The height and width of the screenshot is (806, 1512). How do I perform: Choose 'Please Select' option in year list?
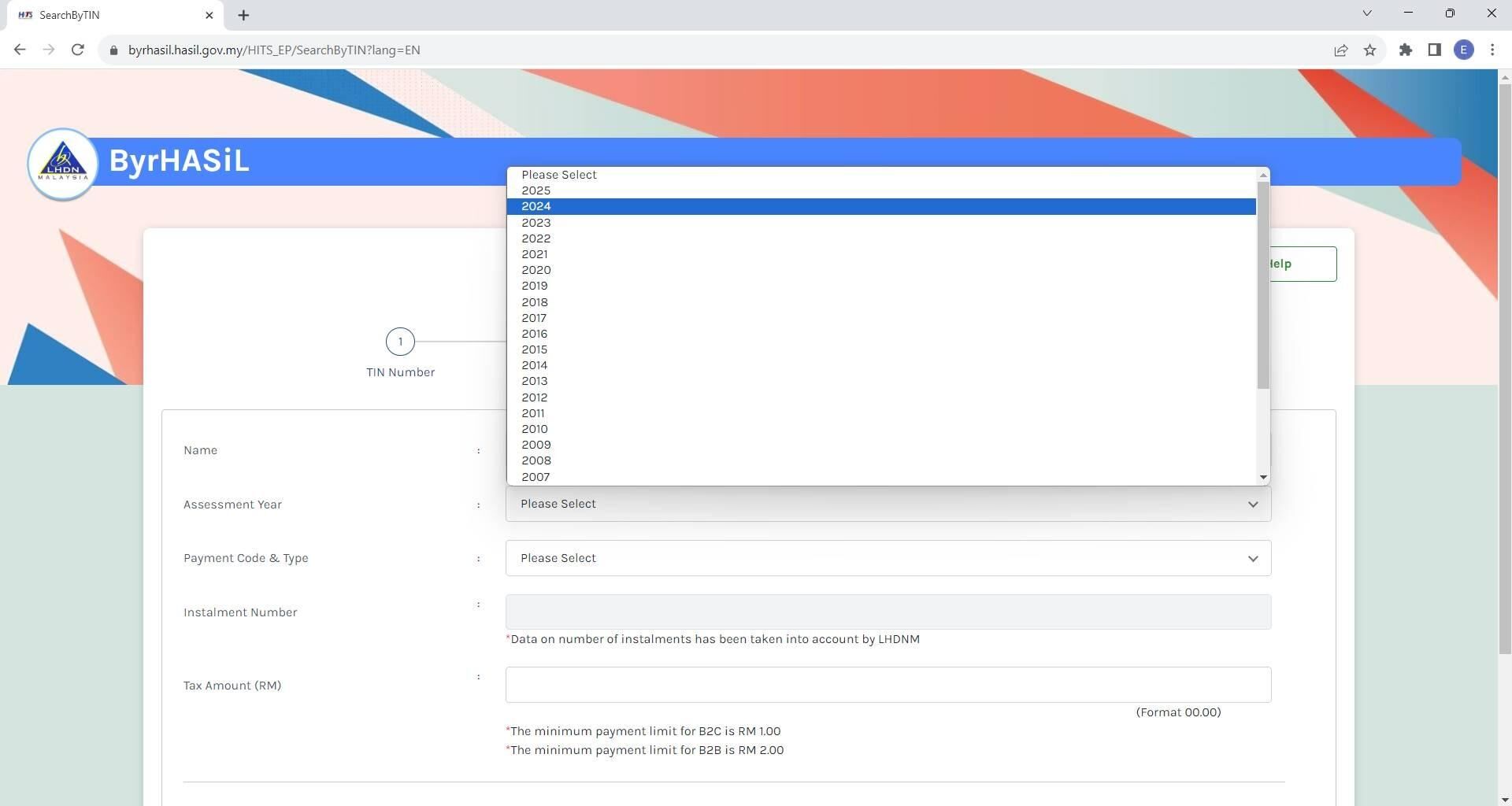881,175
